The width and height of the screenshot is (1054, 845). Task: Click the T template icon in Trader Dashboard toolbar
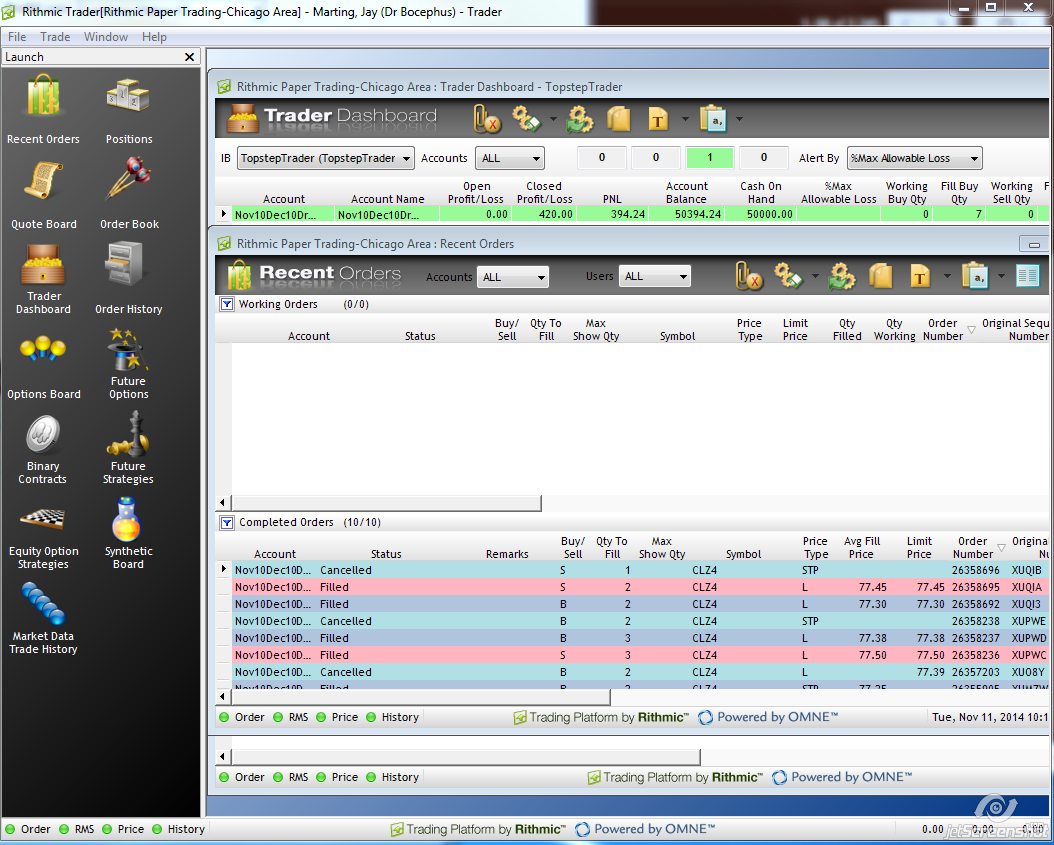click(658, 120)
